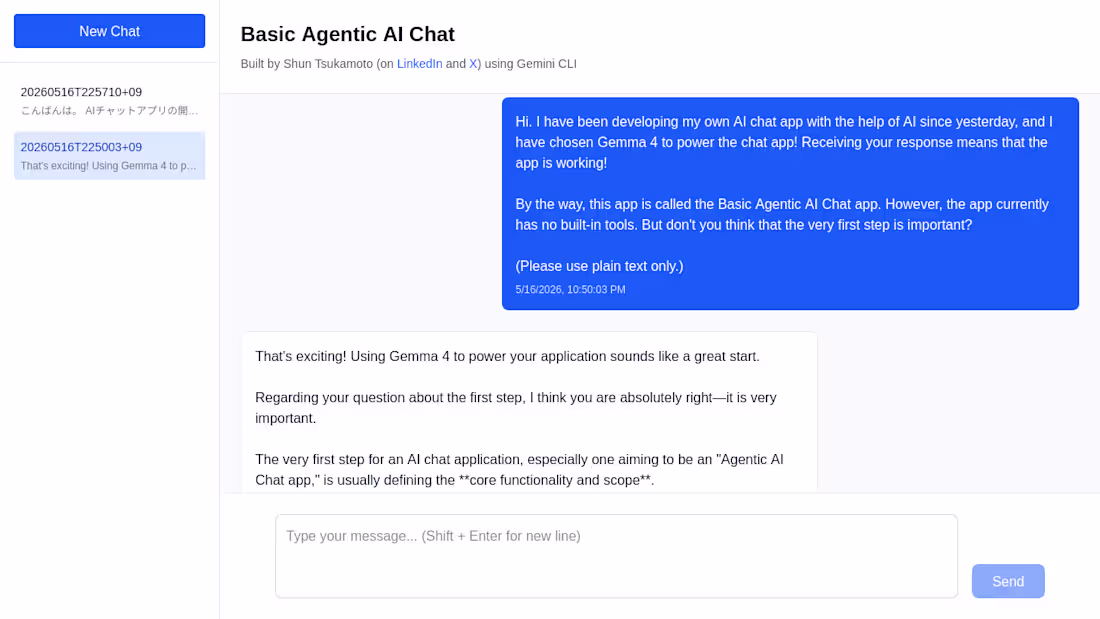The width and height of the screenshot is (1100, 619).
Task: Click the 'Regarding your question' reply paragraph
Action: 516,408
